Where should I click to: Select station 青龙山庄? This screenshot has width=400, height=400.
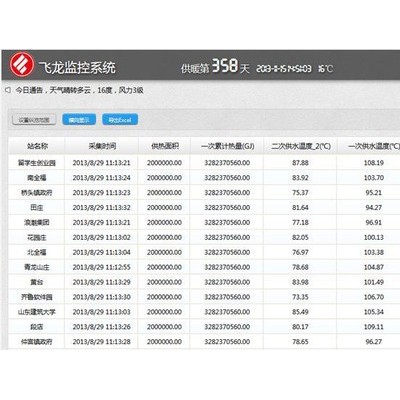37,267
